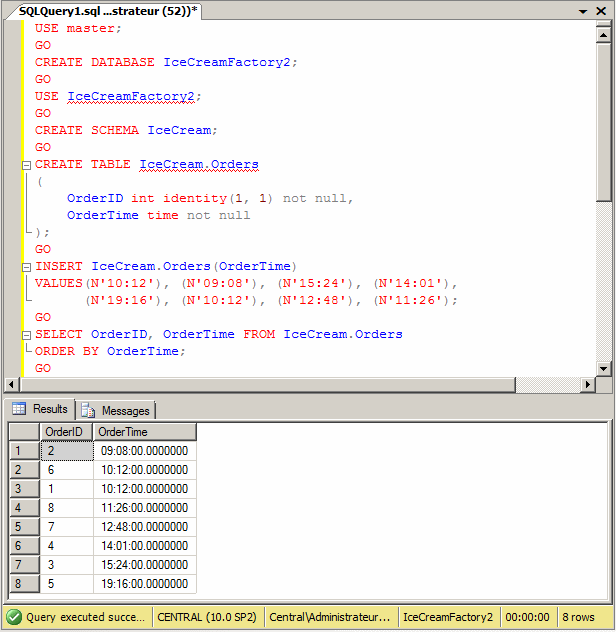
Task: Click the editor scroll down arrow
Action: (604, 368)
